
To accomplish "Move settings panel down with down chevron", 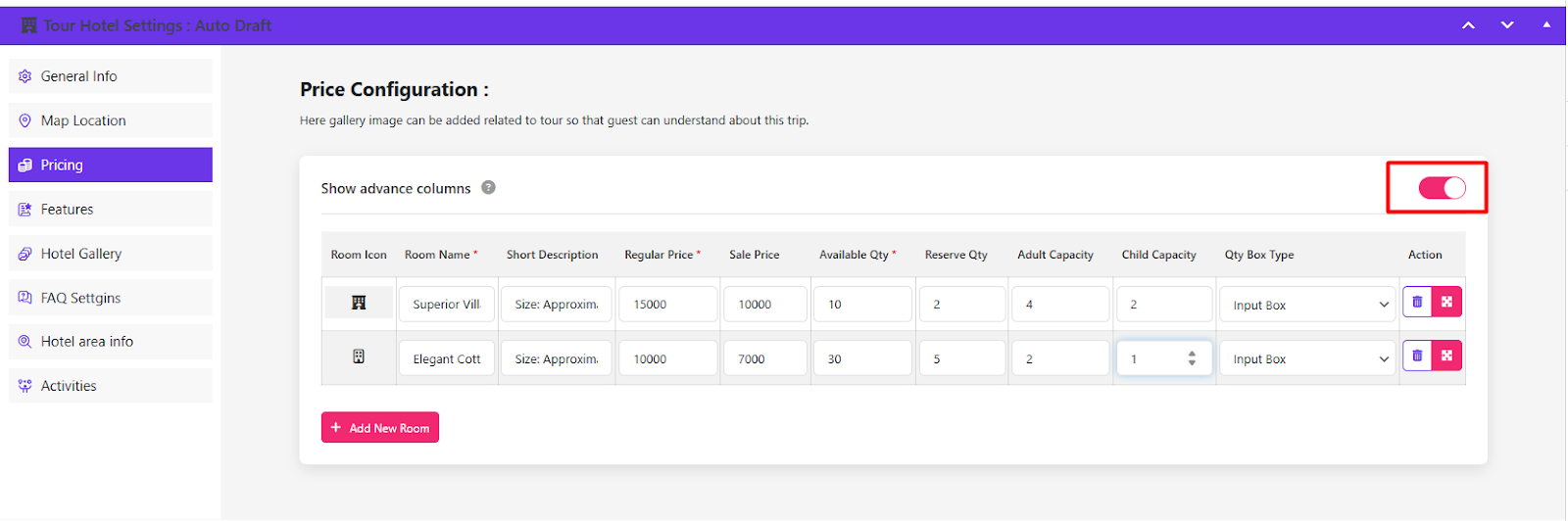I will (1507, 25).
